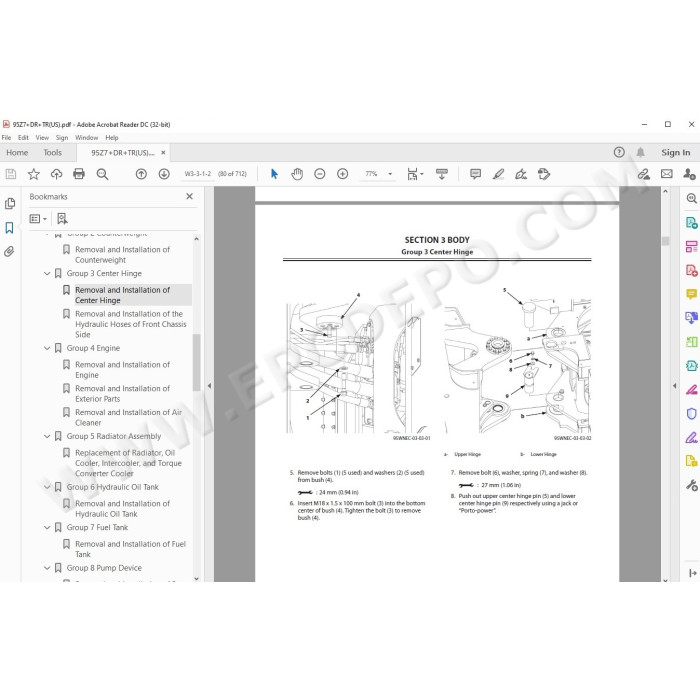Open the Edit menu
The width and height of the screenshot is (700, 700).
(23, 138)
